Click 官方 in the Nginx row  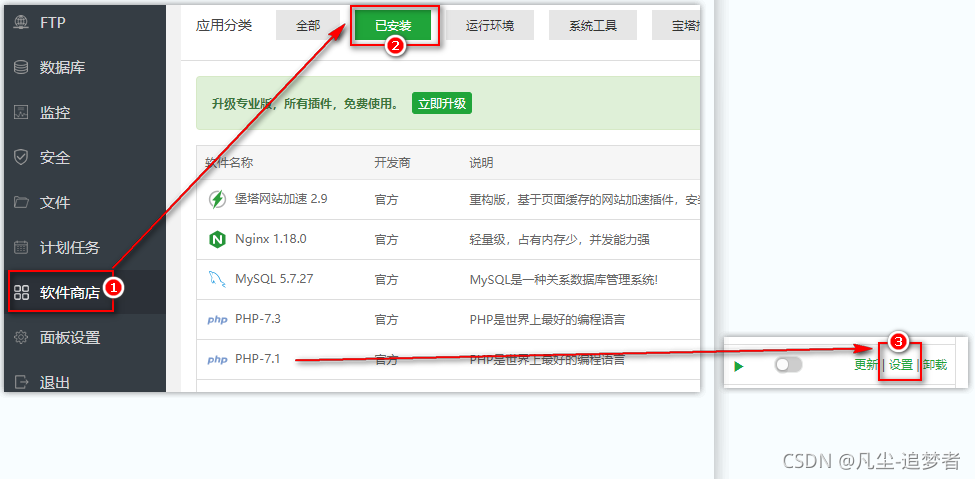tap(386, 240)
